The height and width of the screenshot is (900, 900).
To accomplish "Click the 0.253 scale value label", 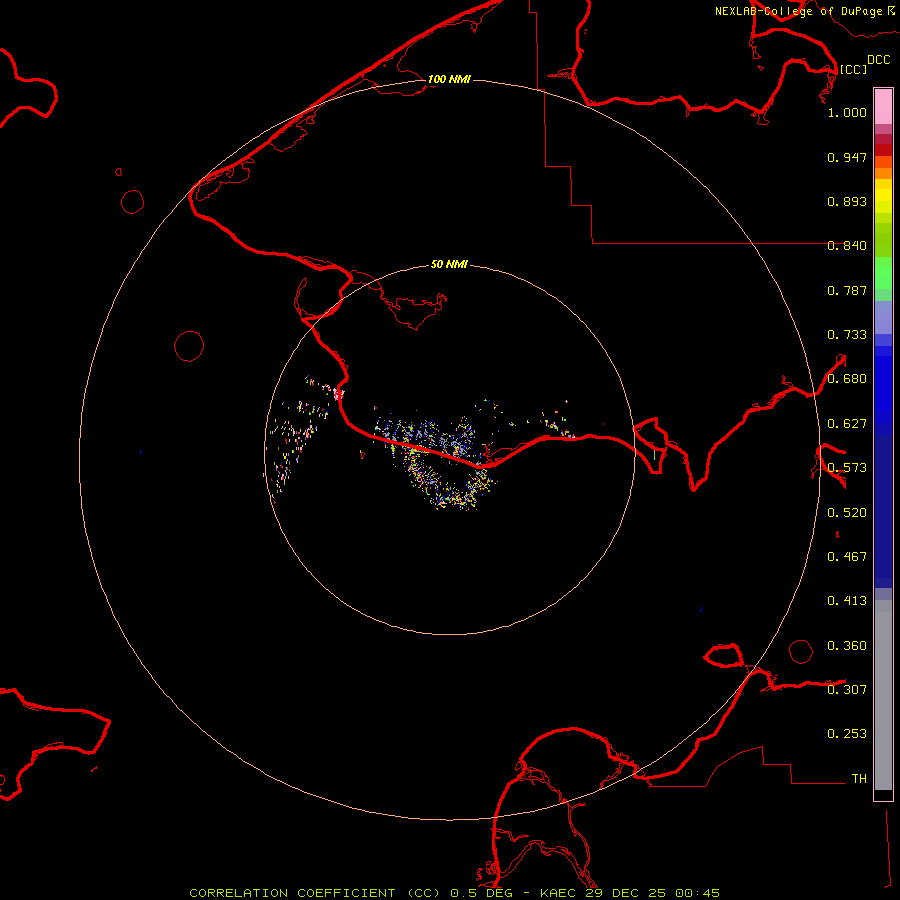I will point(847,734).
